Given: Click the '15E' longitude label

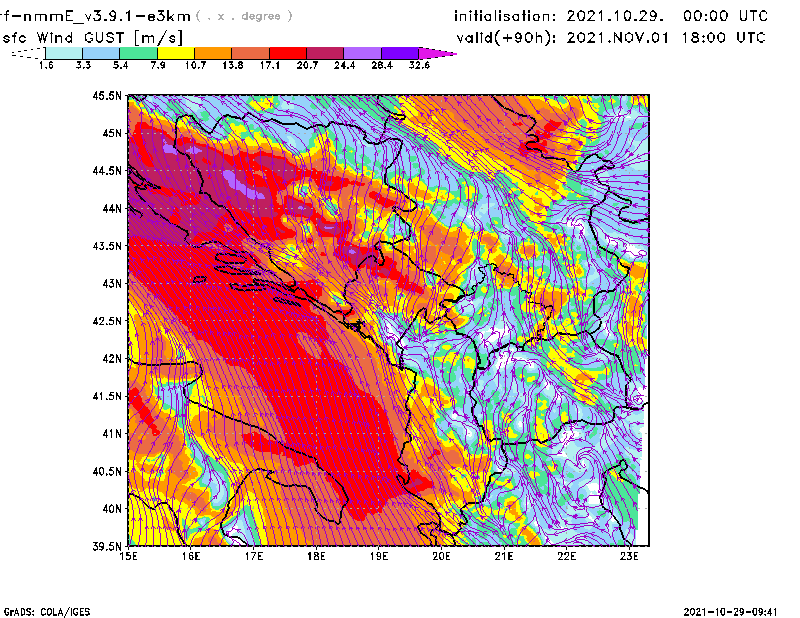Looking at the screenshot, I should 128,556.
